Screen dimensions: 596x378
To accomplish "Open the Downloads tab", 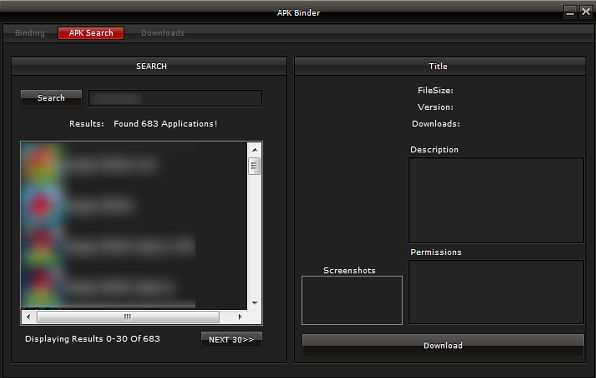I will 163,33.
